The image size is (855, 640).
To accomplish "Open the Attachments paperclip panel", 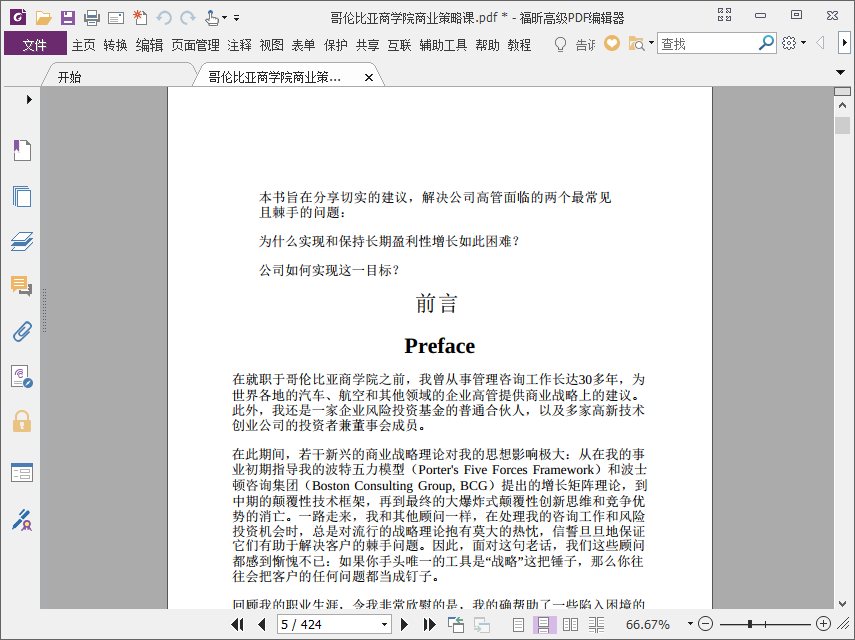I will click(x=22, y=331).
